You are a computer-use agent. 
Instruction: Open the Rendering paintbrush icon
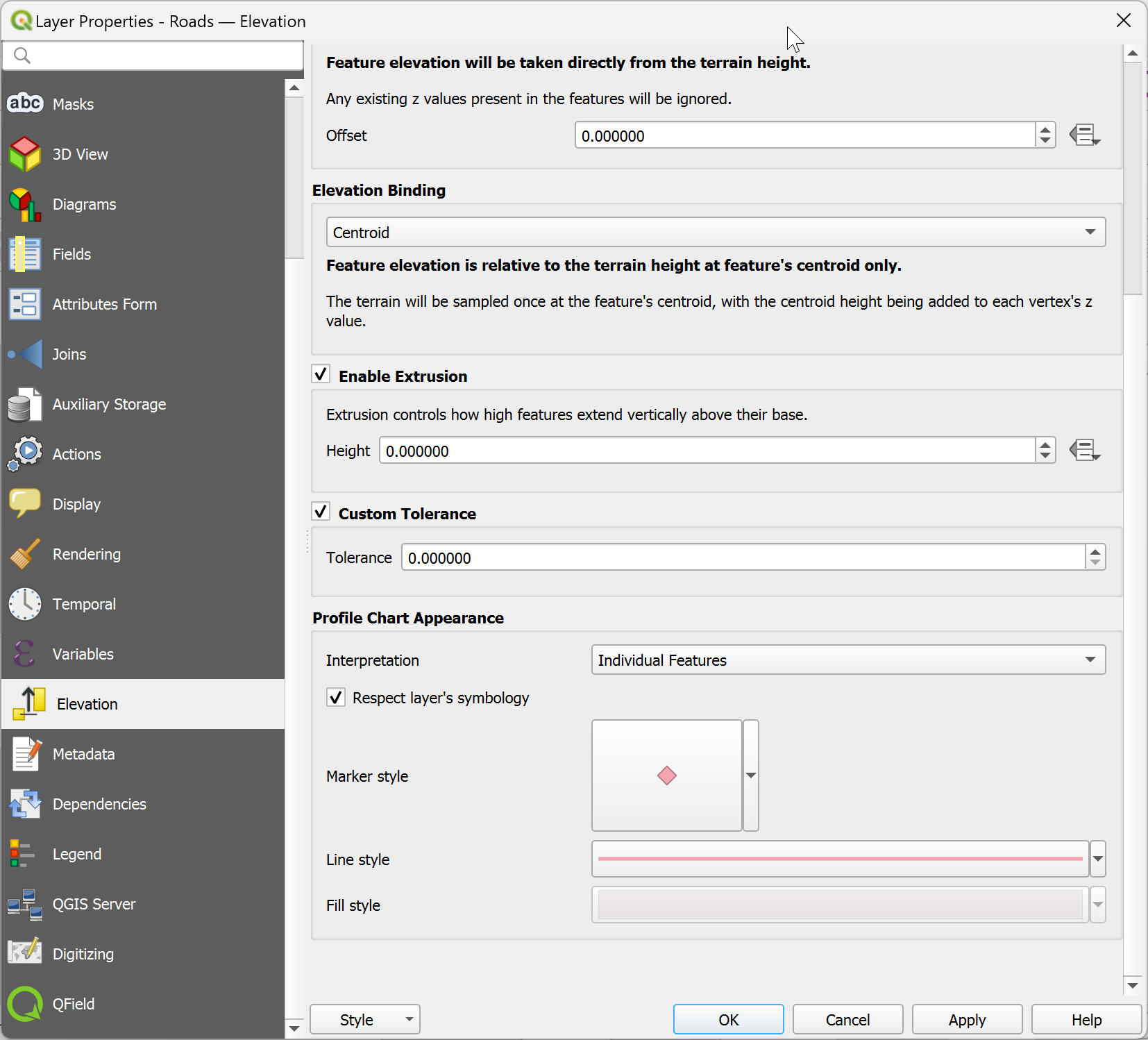click(25, 554)
